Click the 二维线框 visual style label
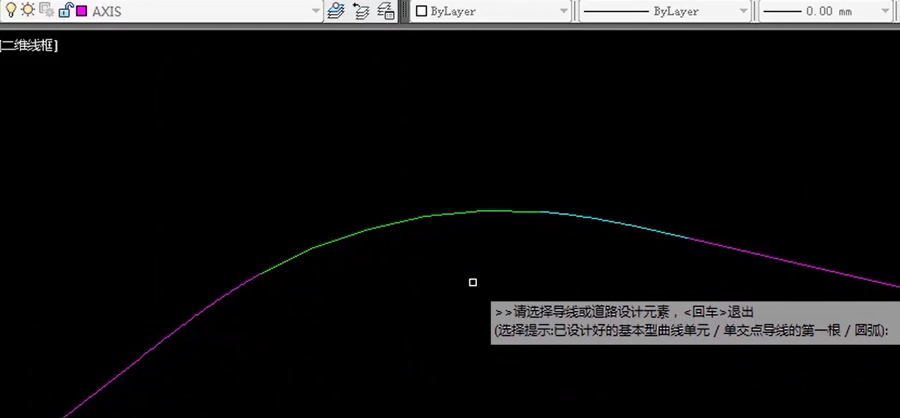The image size is (900, 418). [29, 47]
